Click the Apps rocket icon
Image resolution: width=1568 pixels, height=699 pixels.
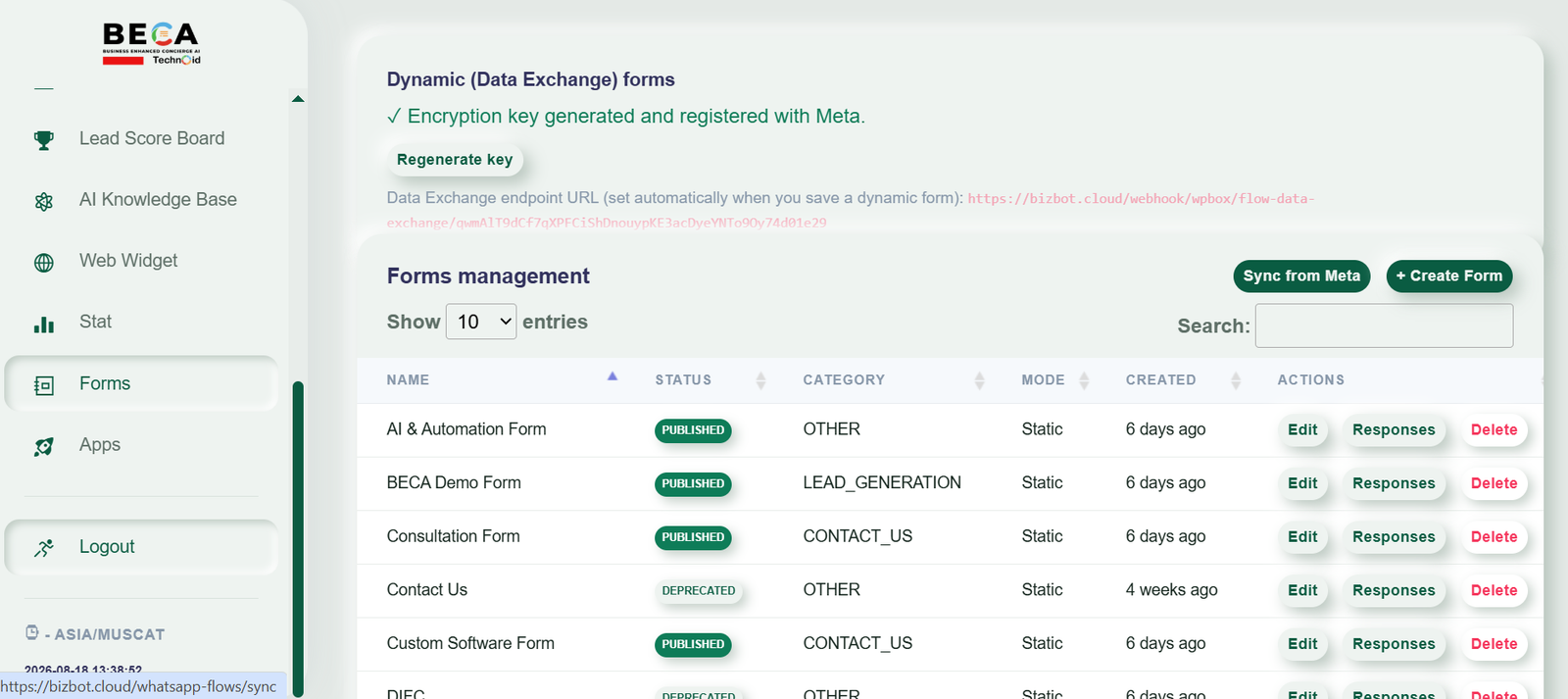pos(44,446)
